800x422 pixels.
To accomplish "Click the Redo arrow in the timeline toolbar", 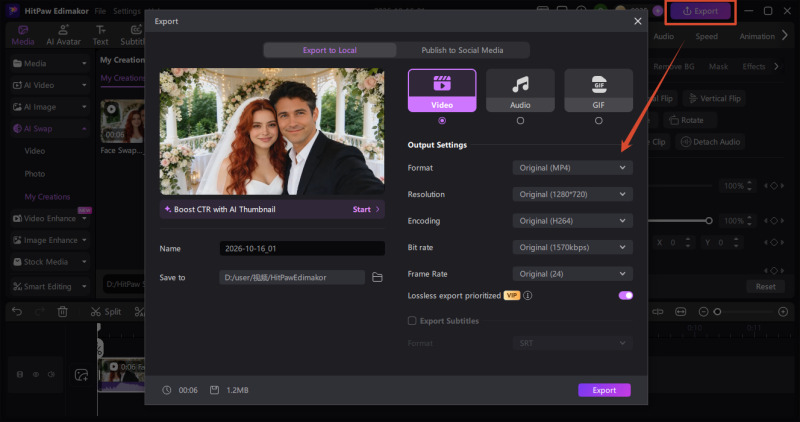I will tap(40, 311).
